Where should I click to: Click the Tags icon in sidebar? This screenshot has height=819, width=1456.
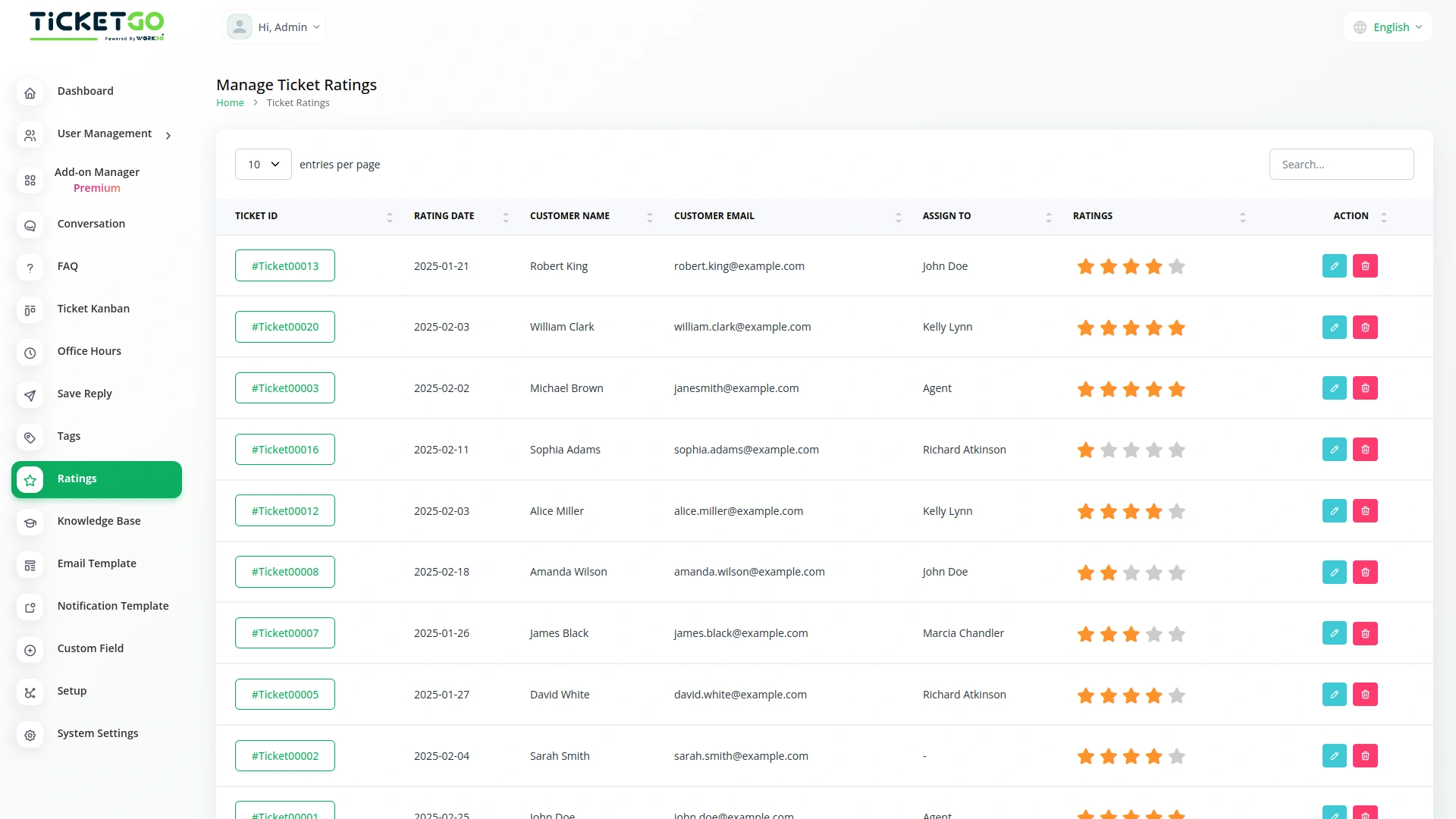pyautogui.click(x=30, y=437)
